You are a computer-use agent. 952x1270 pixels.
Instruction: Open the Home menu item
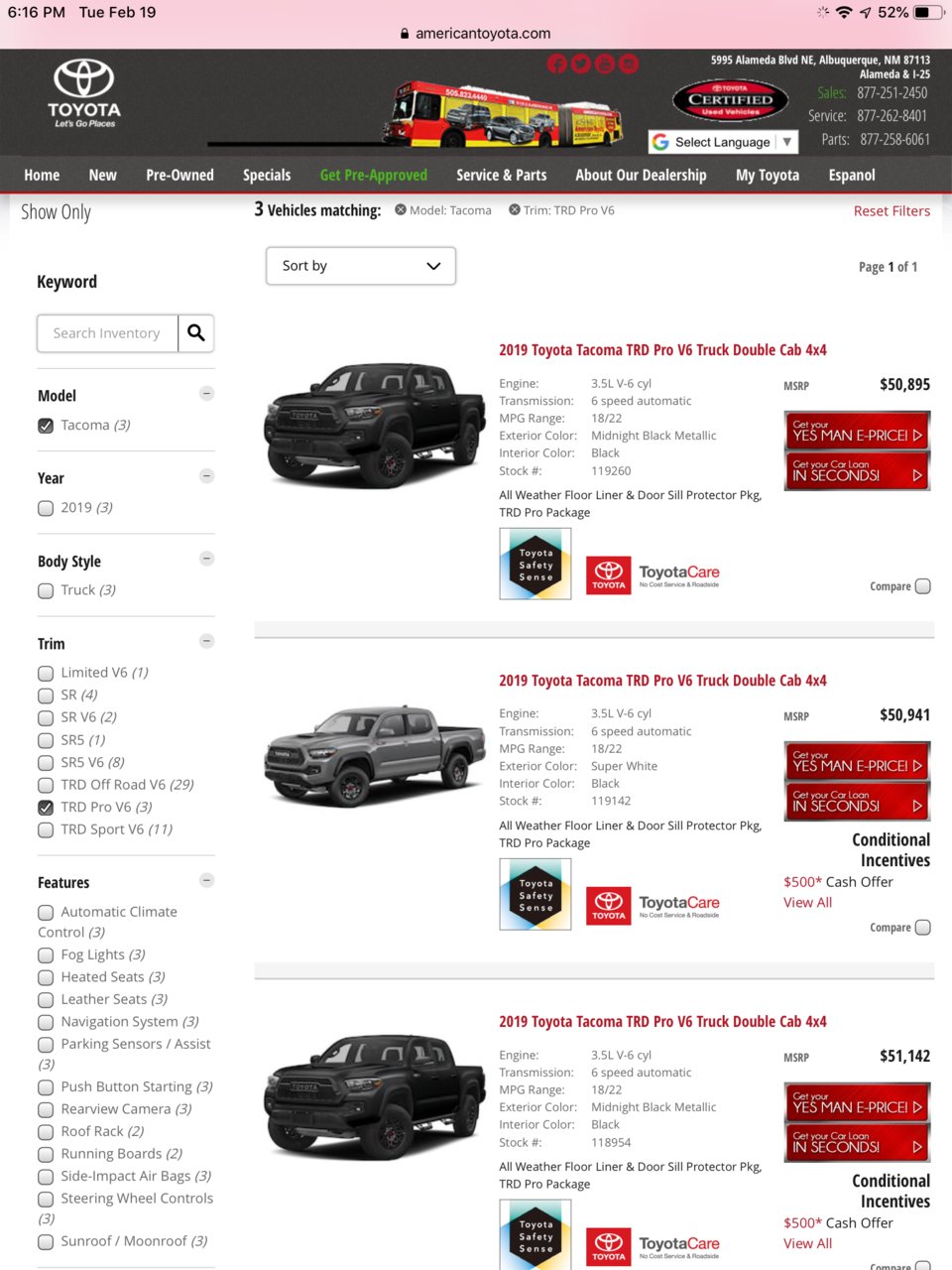click(42, 175)
